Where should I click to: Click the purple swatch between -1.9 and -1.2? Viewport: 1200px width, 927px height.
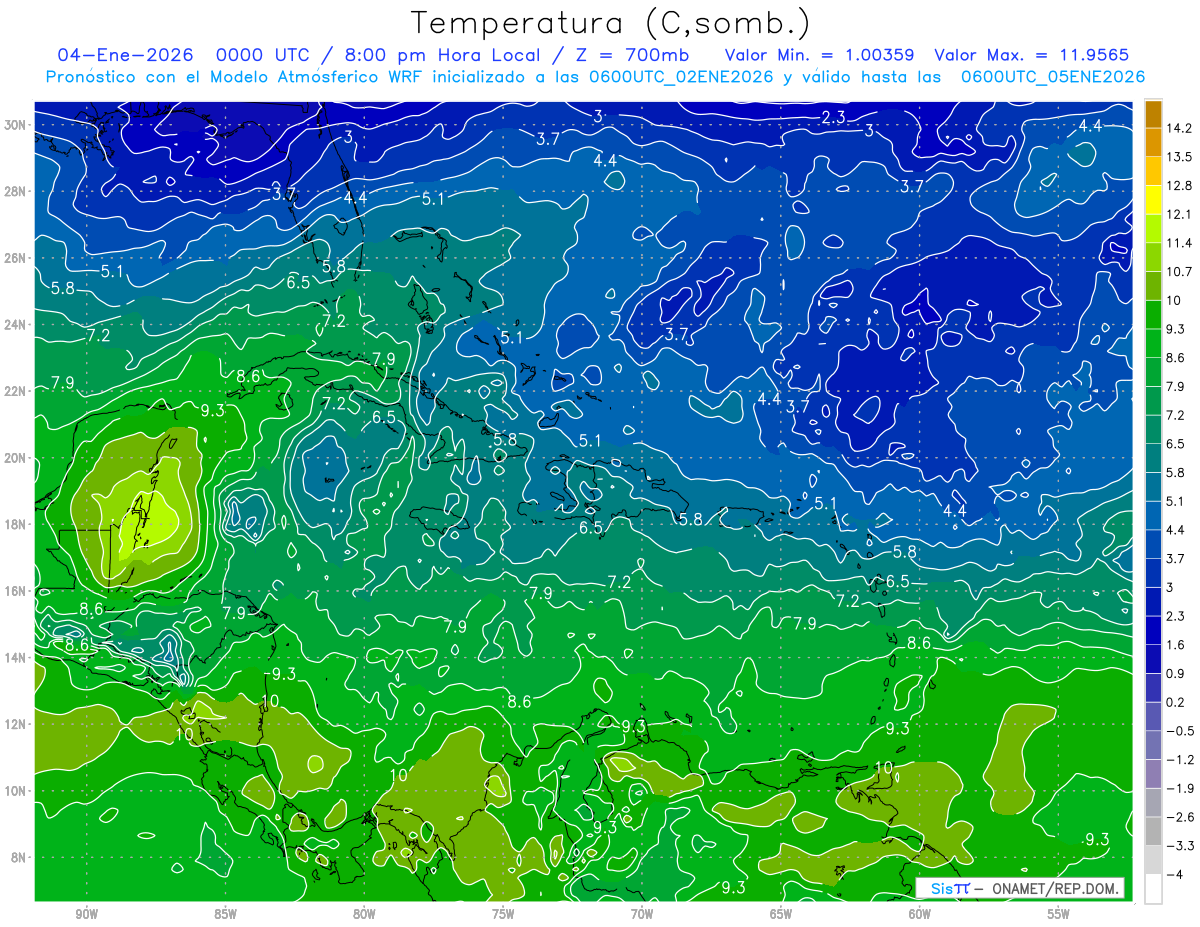1153,774
